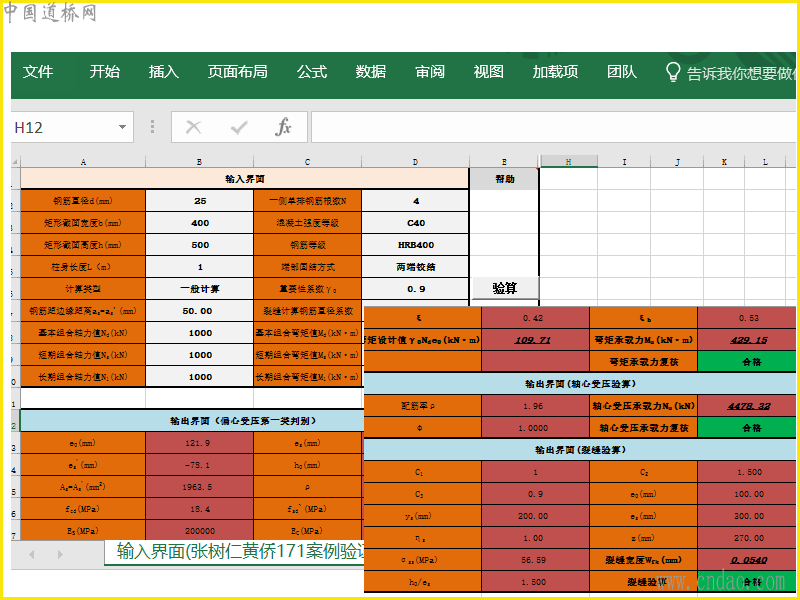Click the 帮助 header cell
The image size is (800, 600).
point(504,179)
